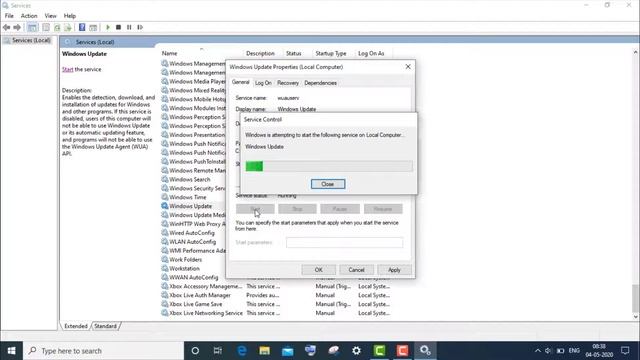Sort by Log On As column header
Viewport: 640px width, 360px height.
tap(371, 53)
